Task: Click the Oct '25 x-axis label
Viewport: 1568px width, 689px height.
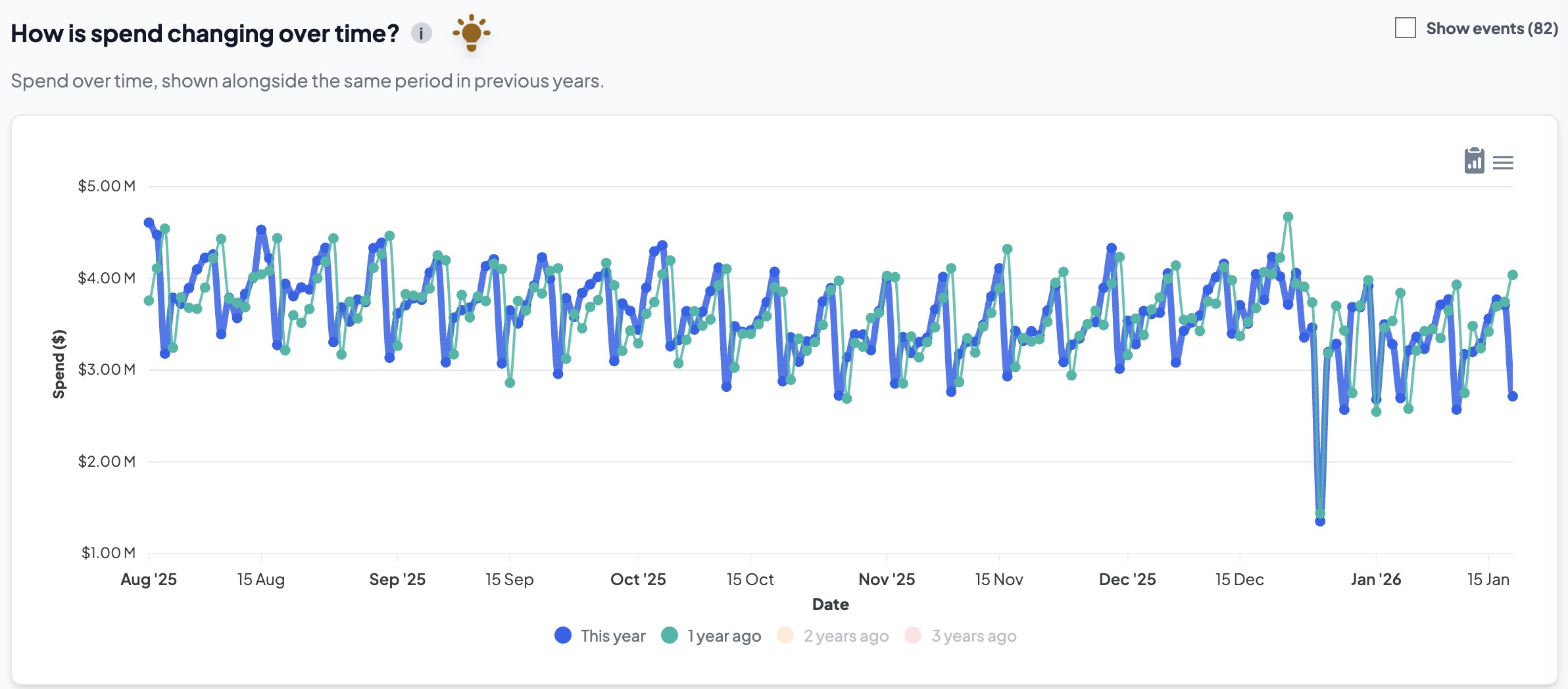Action: 637,579
